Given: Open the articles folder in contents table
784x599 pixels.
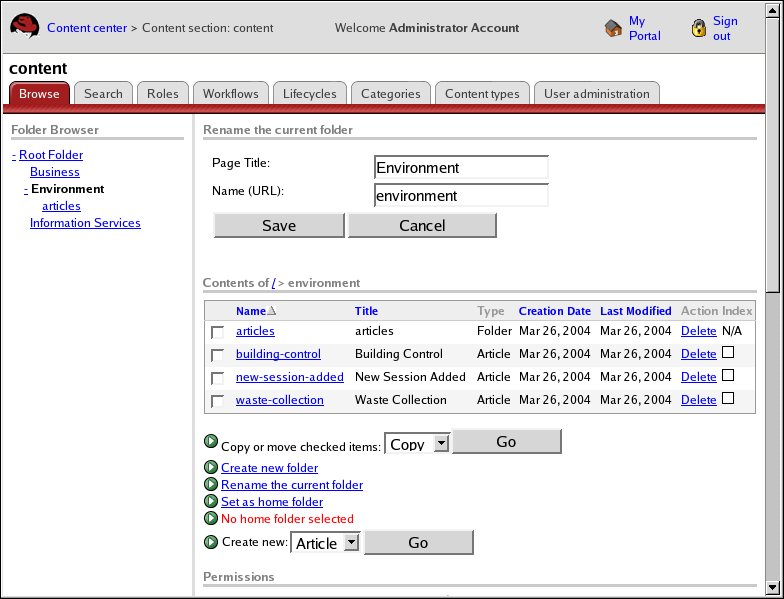Looking at the screenshot, I should tap(255, 331).
